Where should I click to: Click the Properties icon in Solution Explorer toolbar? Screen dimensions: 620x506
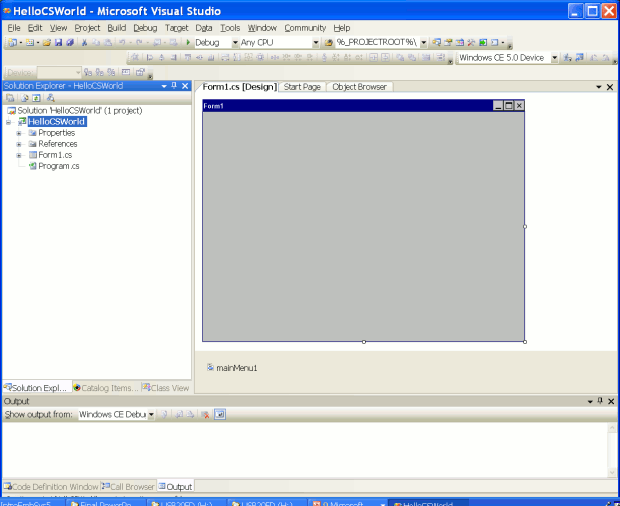10,98
